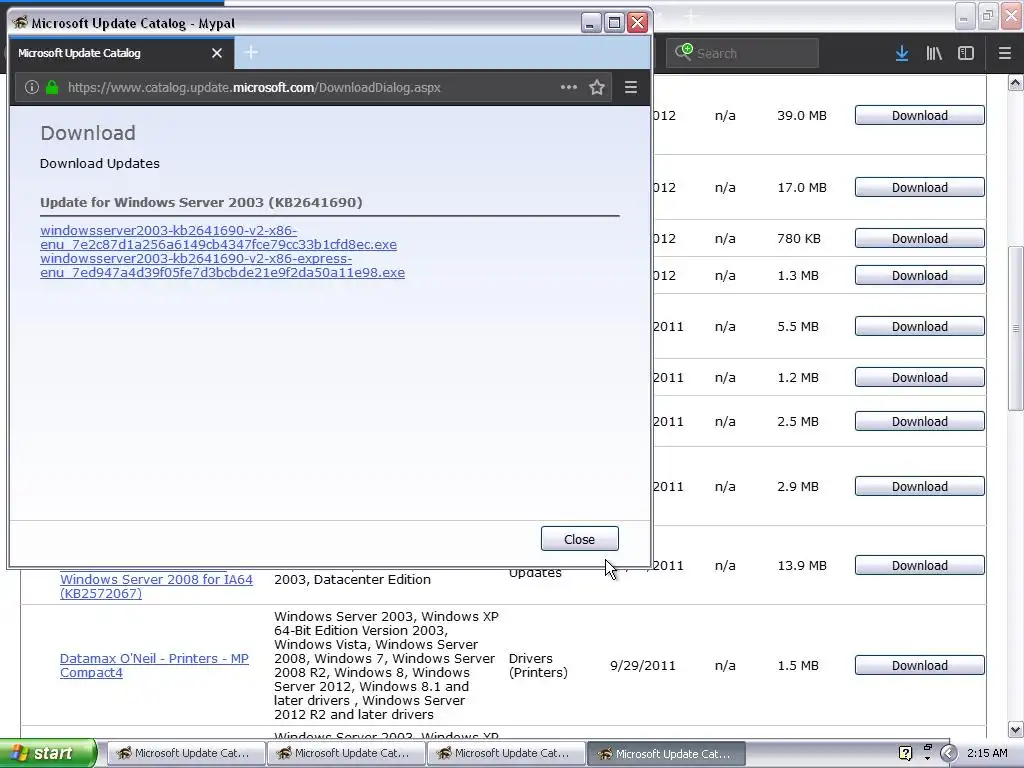This screenshot has width=1024, height=768.
Task: Click the restore button of background window
Action: [x=987, y=16]
